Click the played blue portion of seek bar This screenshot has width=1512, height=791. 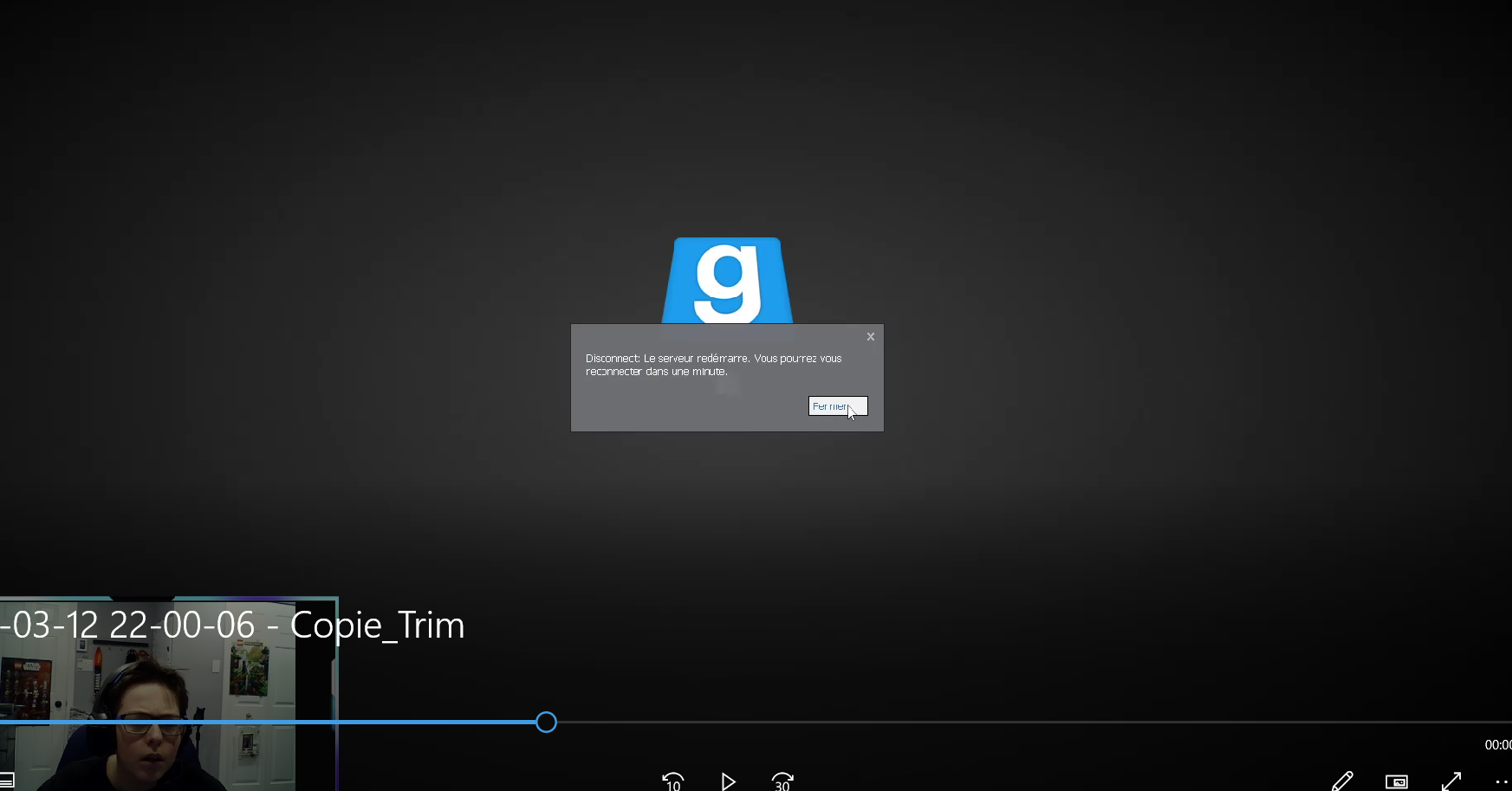(267, 722)
